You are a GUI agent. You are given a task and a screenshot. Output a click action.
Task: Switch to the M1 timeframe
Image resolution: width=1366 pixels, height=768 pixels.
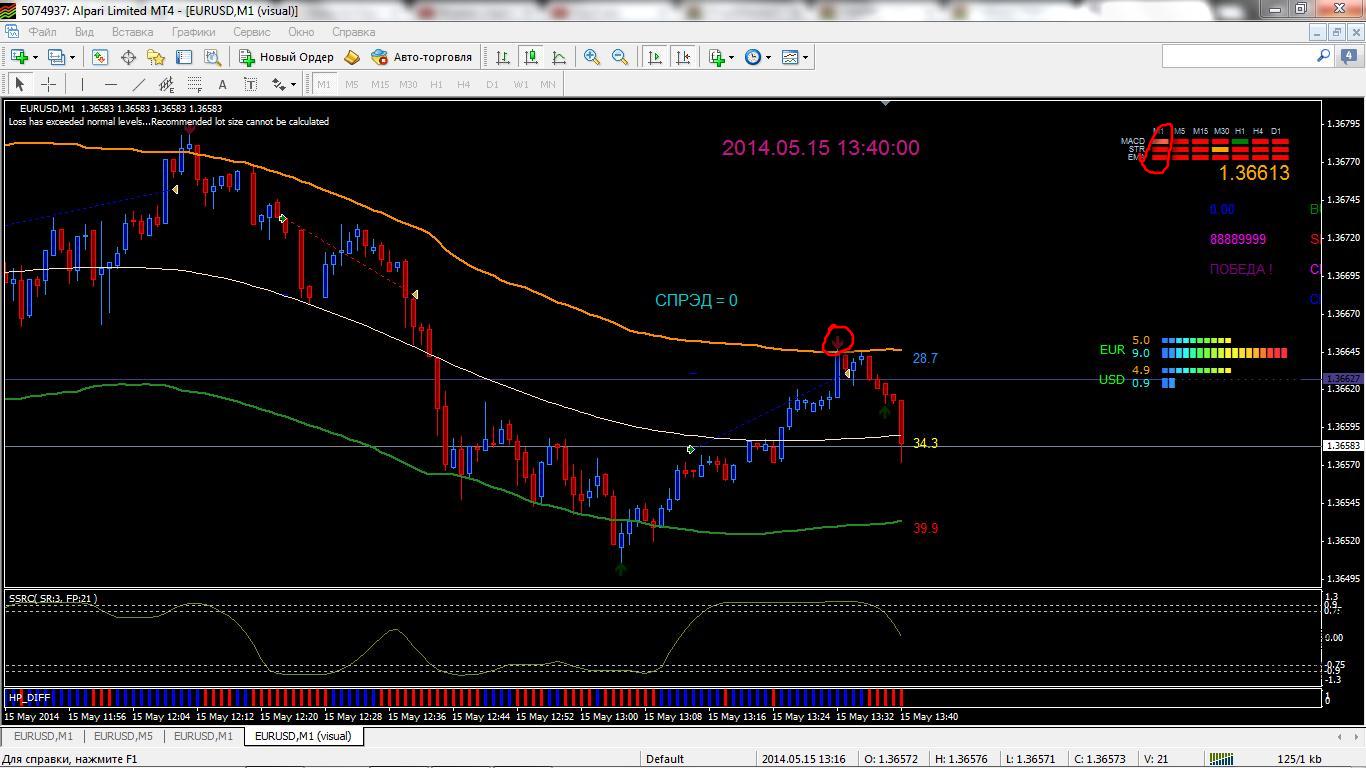point(323,84)
